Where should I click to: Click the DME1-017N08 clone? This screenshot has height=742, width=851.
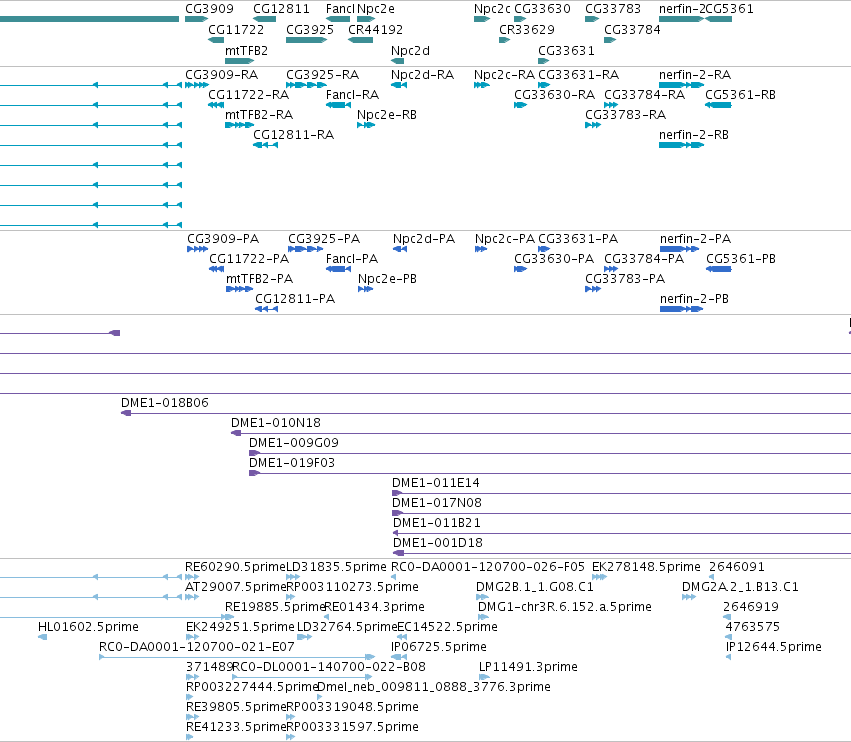coord(621,513)
